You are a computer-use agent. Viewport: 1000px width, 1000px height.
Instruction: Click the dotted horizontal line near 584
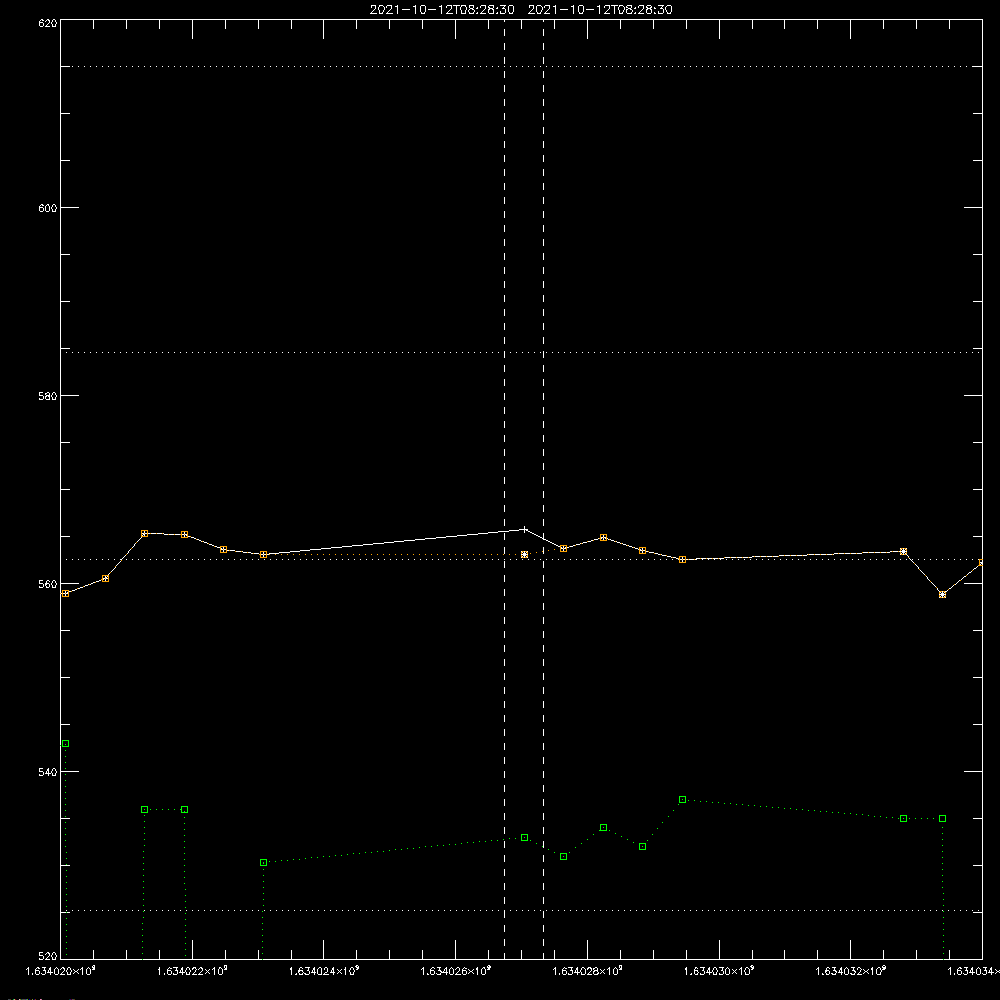pos(521,352)
